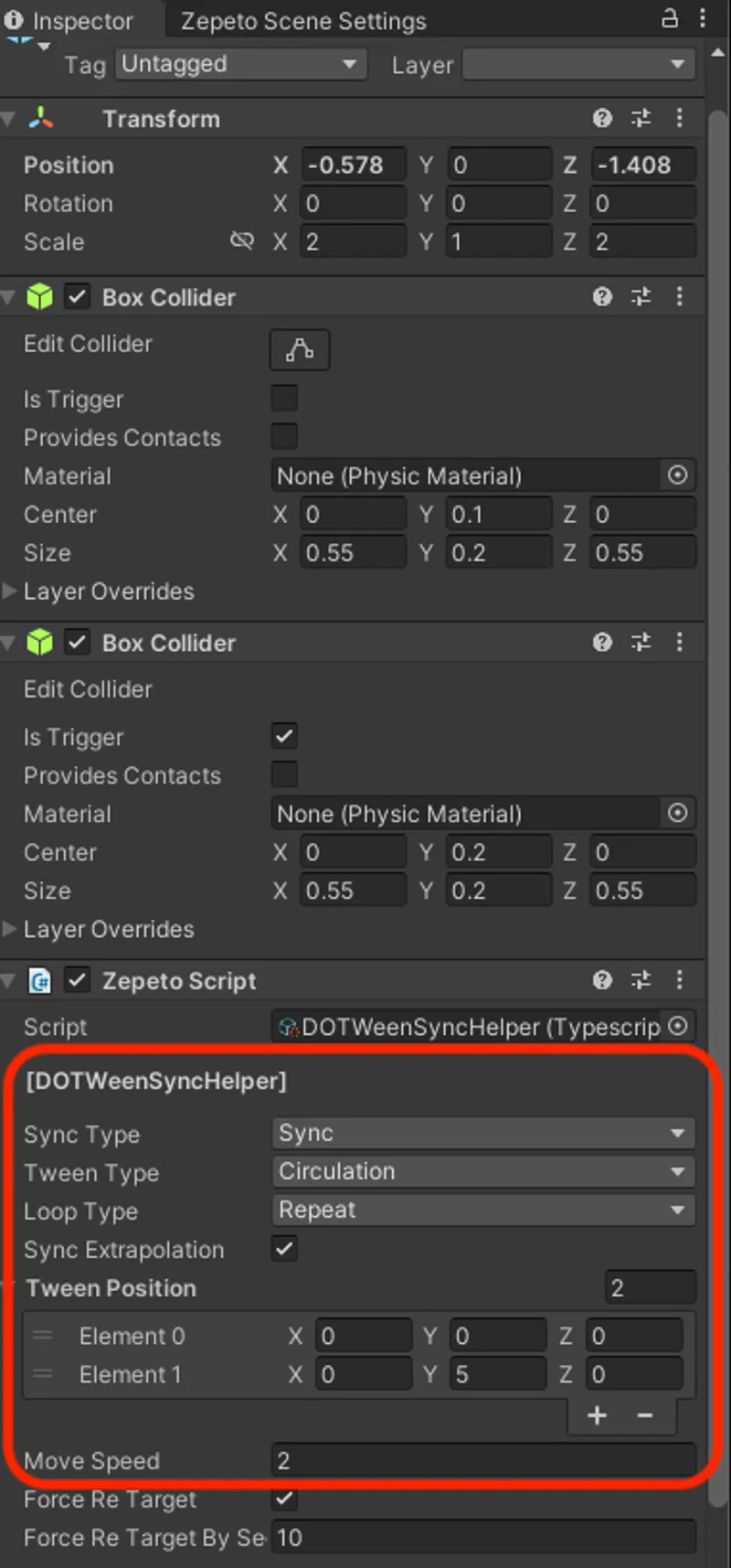This screenshot has width=731, height=1568.
Task: Open the Zepeto Script object picker
Action: pos(677,1026)
